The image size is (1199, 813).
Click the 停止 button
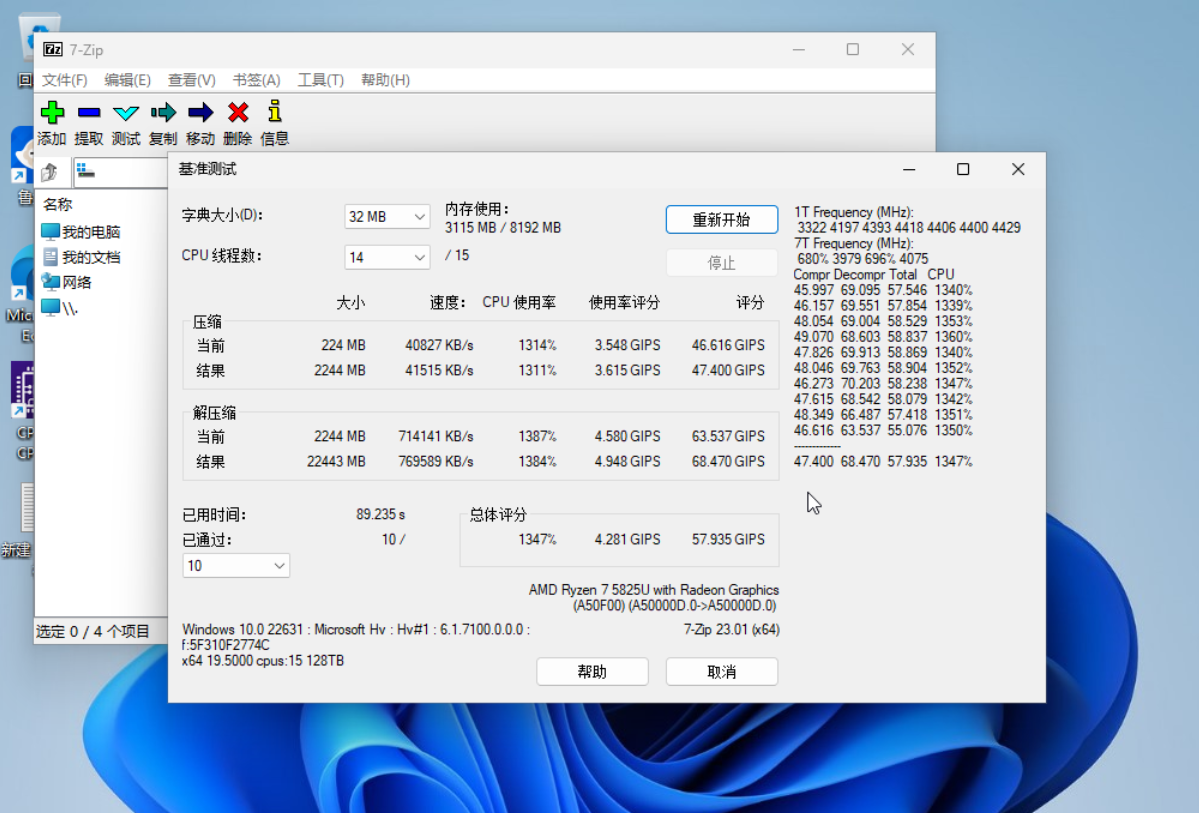coord(722,263)
